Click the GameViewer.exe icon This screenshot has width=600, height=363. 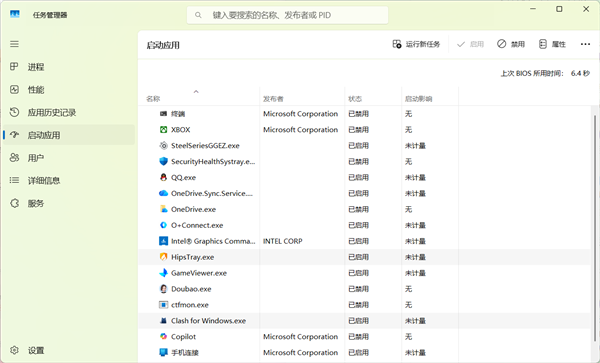click(163, 273)
